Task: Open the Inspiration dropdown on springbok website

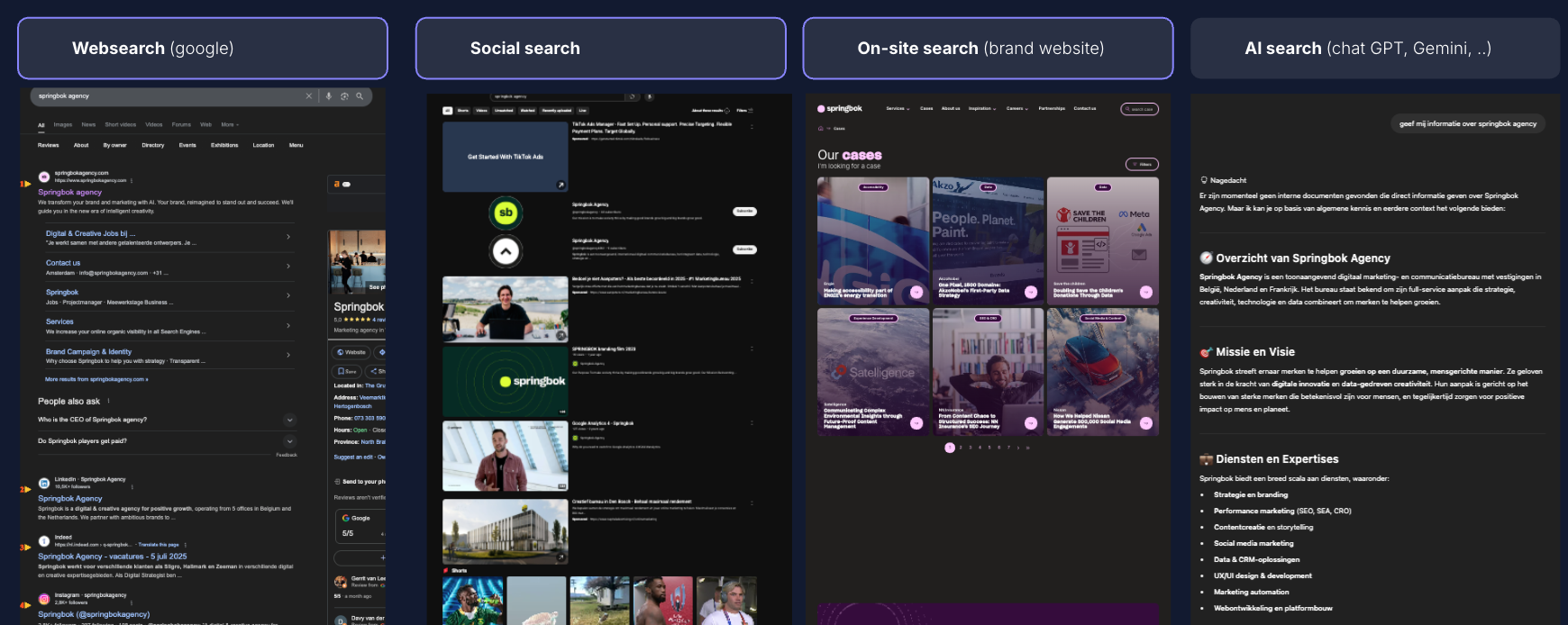Action: (982, 109)
